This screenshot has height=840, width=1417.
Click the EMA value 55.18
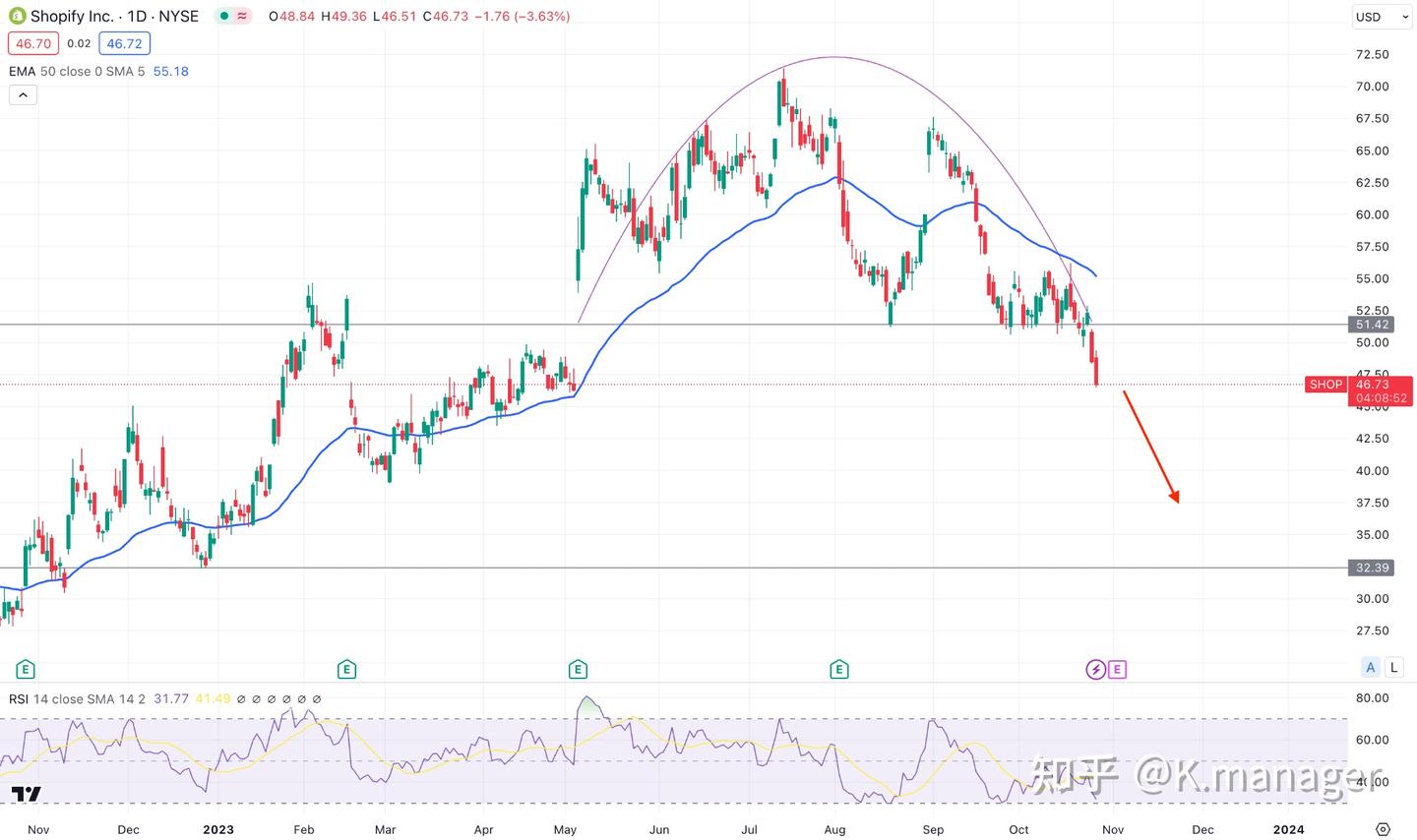click(171, 72)
